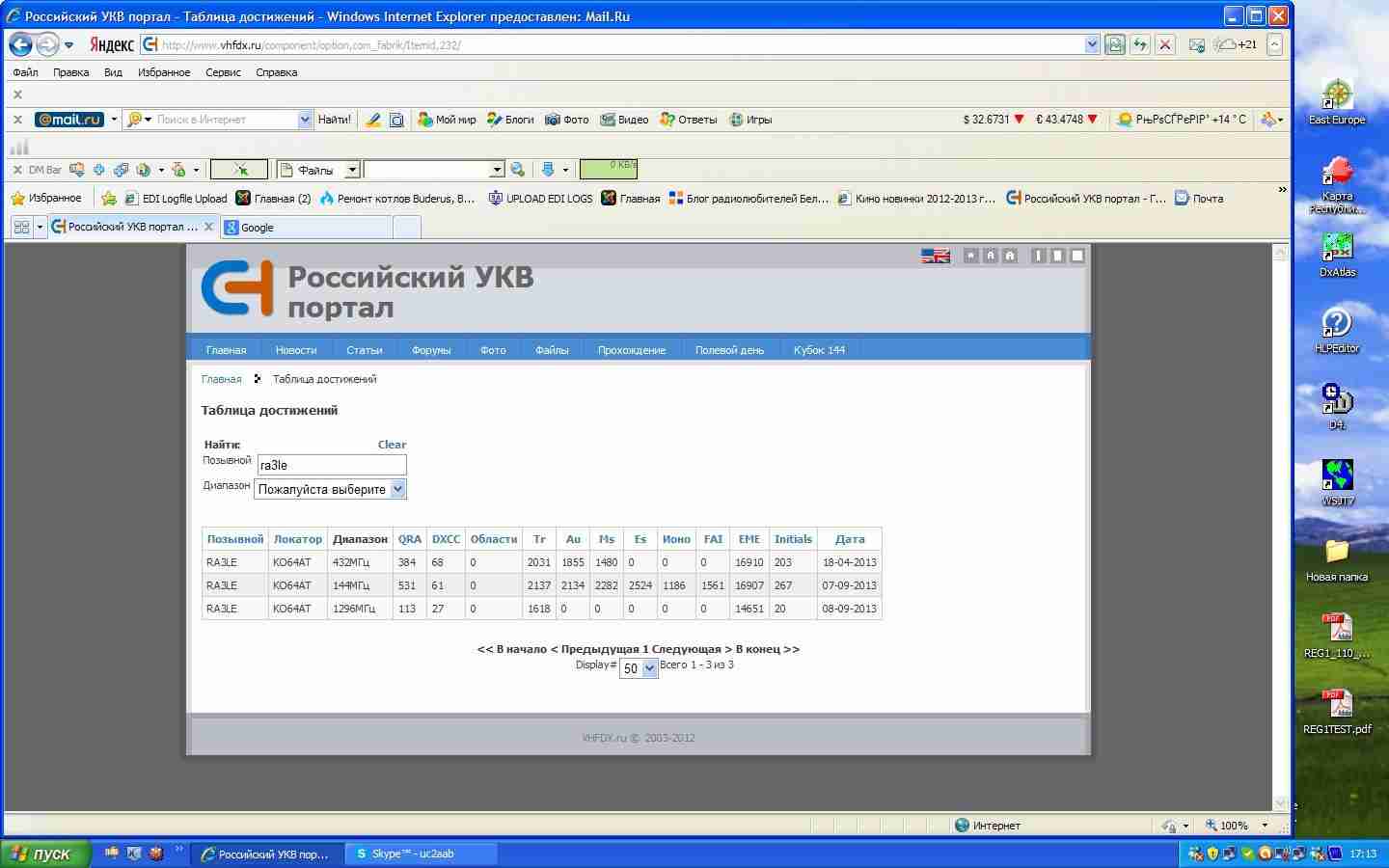Open the Файлы type dropdown in DM Bar
This screenshot has width=1389, height=868.
coord(352,170)
